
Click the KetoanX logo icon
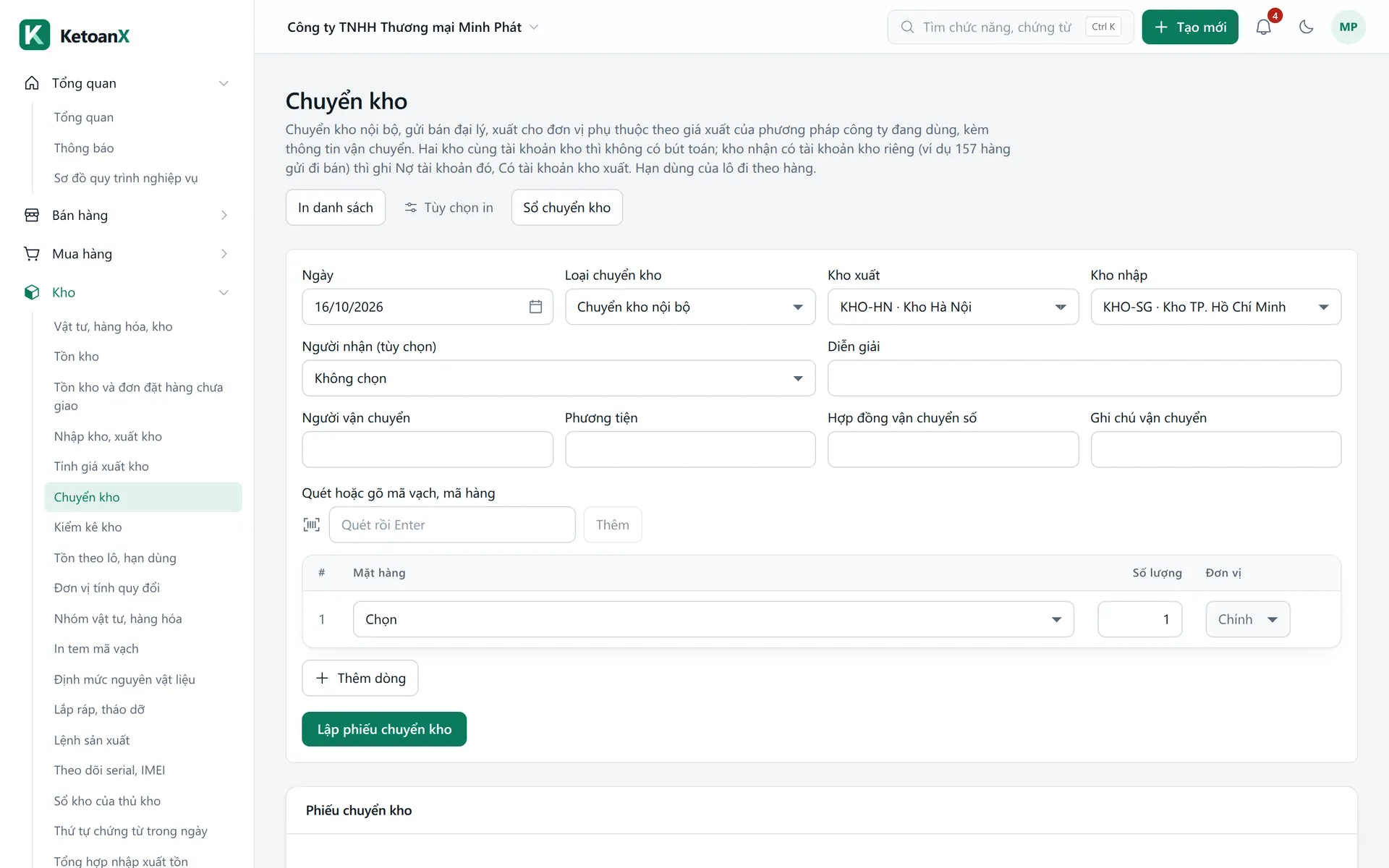click(x=34, y=35)
